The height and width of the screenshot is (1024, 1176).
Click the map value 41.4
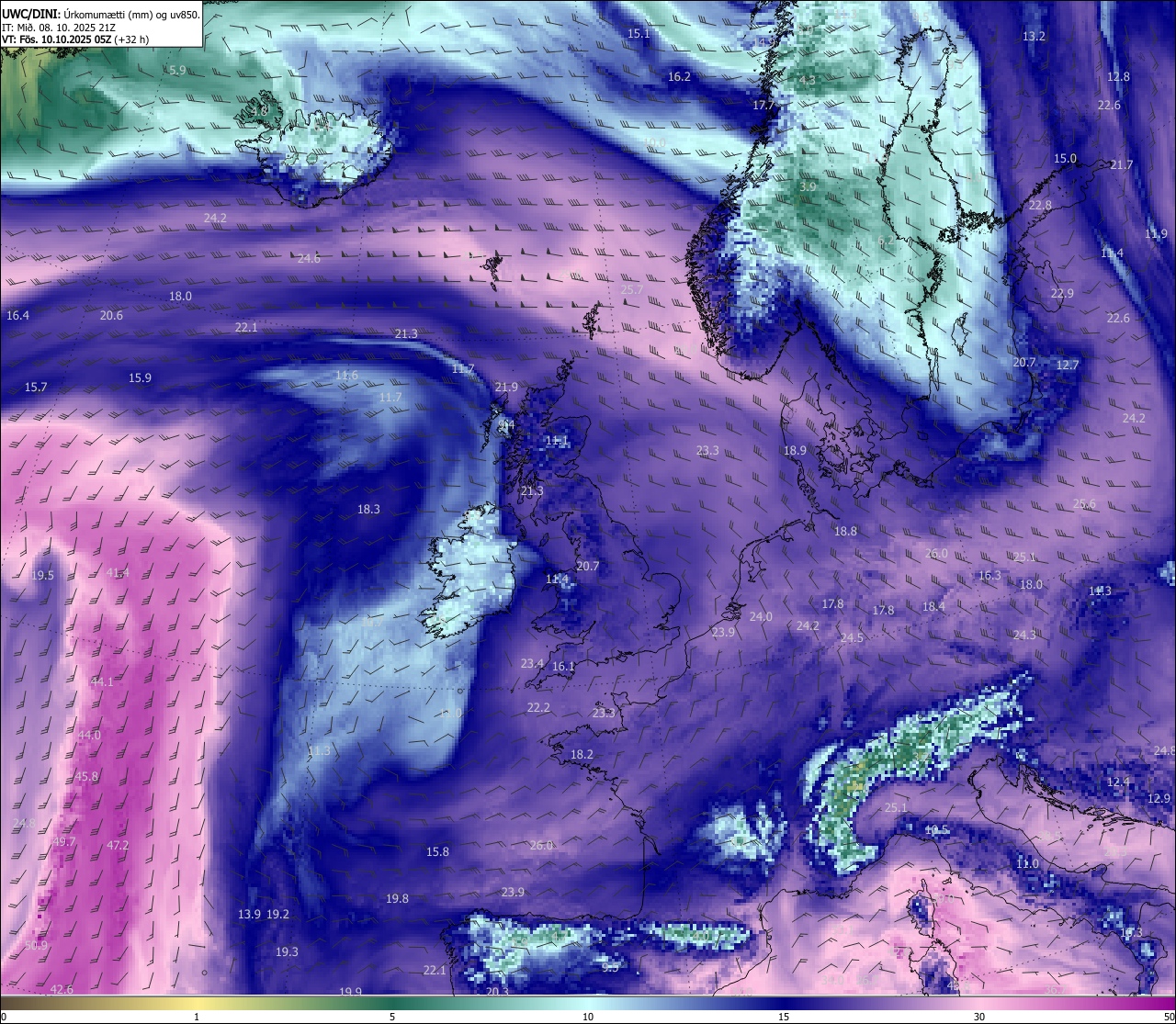118,572
